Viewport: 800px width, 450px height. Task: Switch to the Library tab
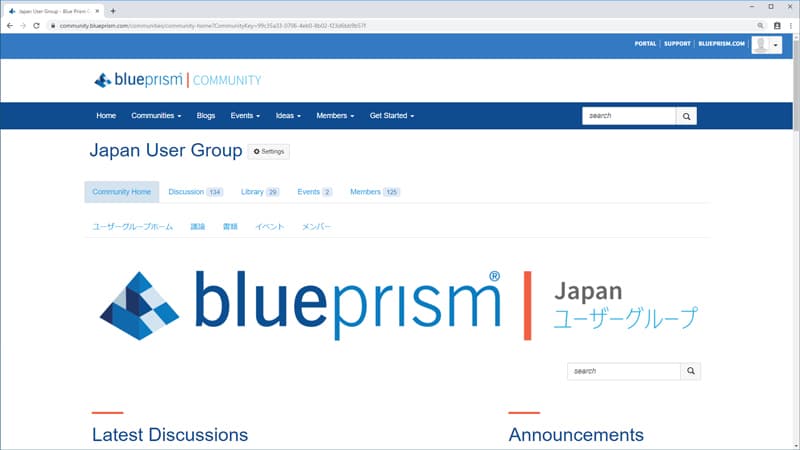tap(260, 192)
